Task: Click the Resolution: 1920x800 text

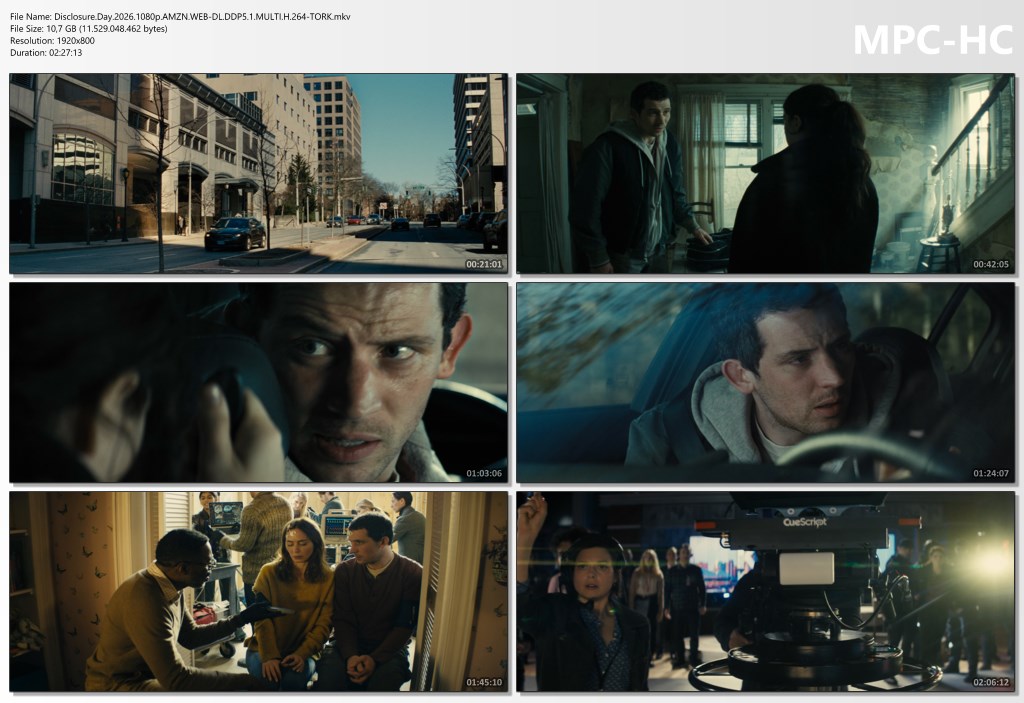Action: [52, 41]
